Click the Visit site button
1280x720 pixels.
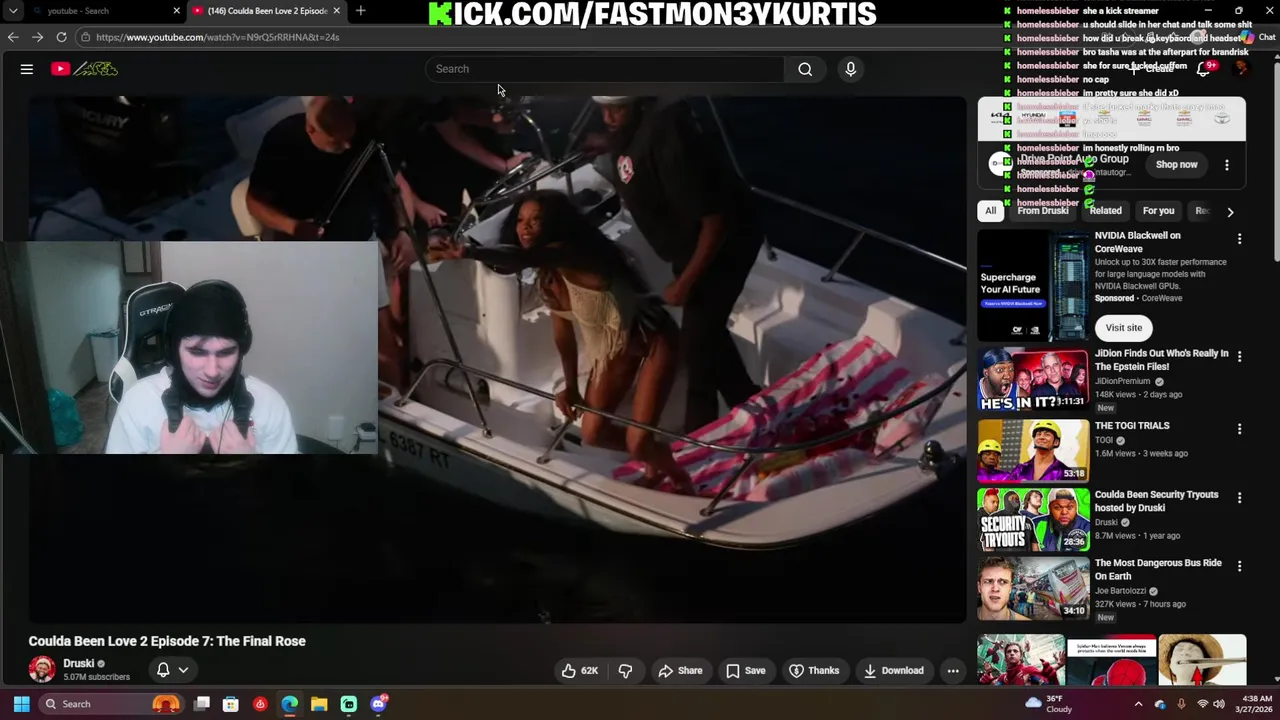coord(1123,328)
